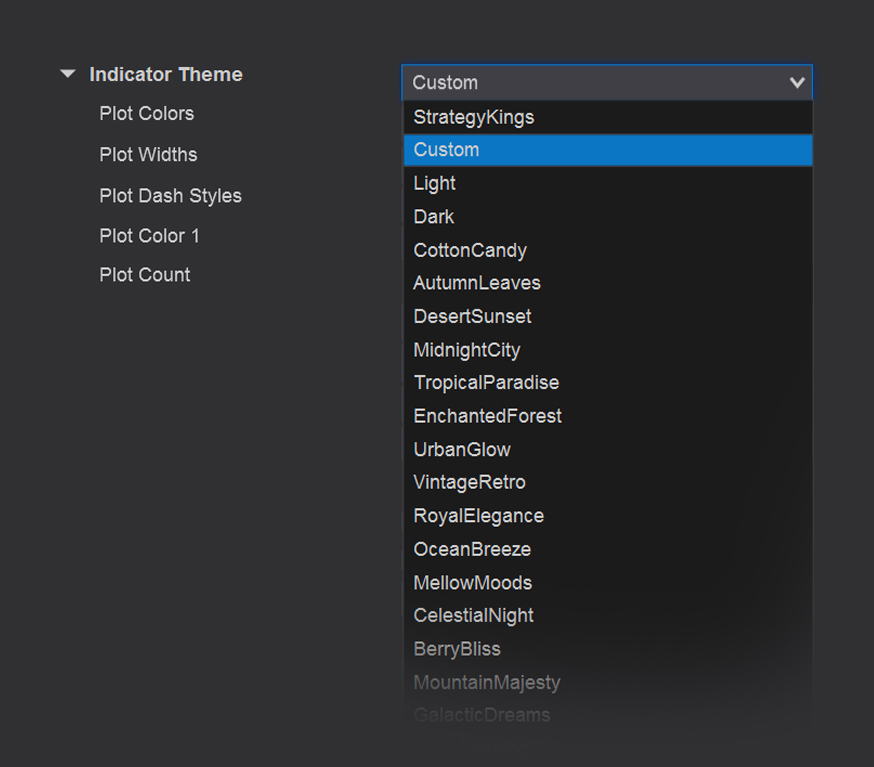
Task: Pick the UrbanGlow theme
Action: 462,449
